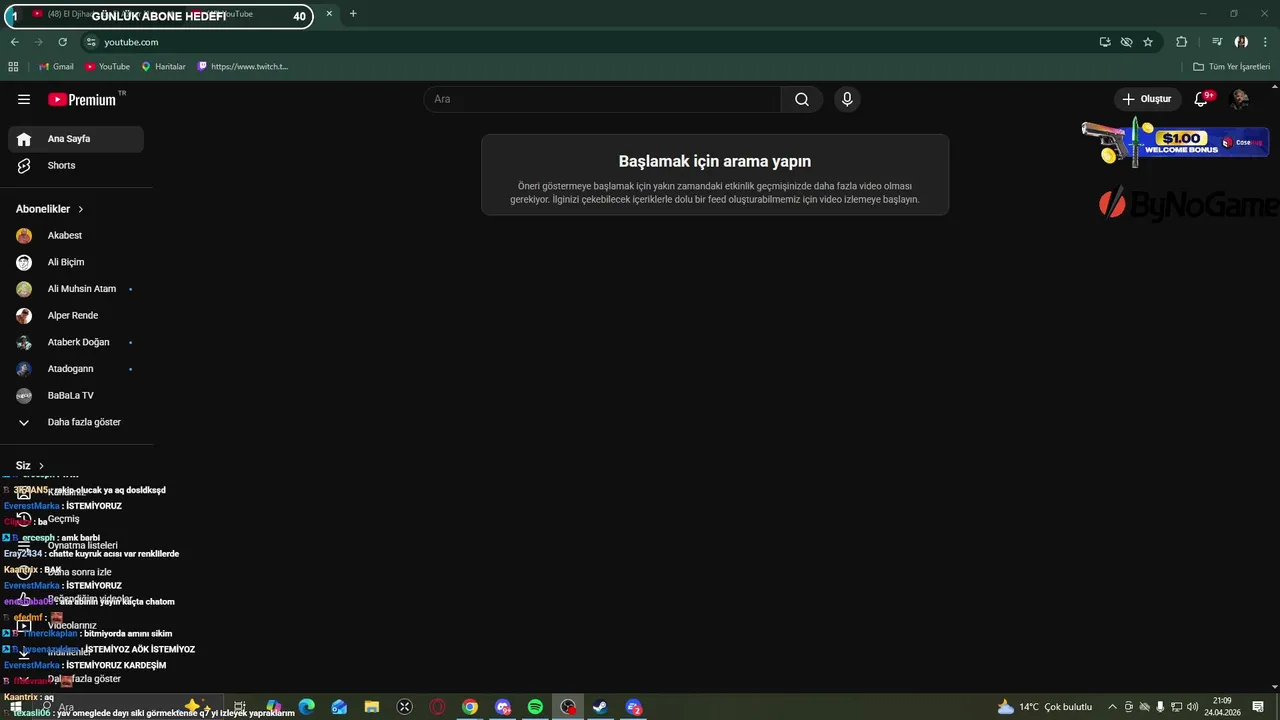1280x720 pixels.
Task: Open the Gmail bookmark
Action: point(56,67)
